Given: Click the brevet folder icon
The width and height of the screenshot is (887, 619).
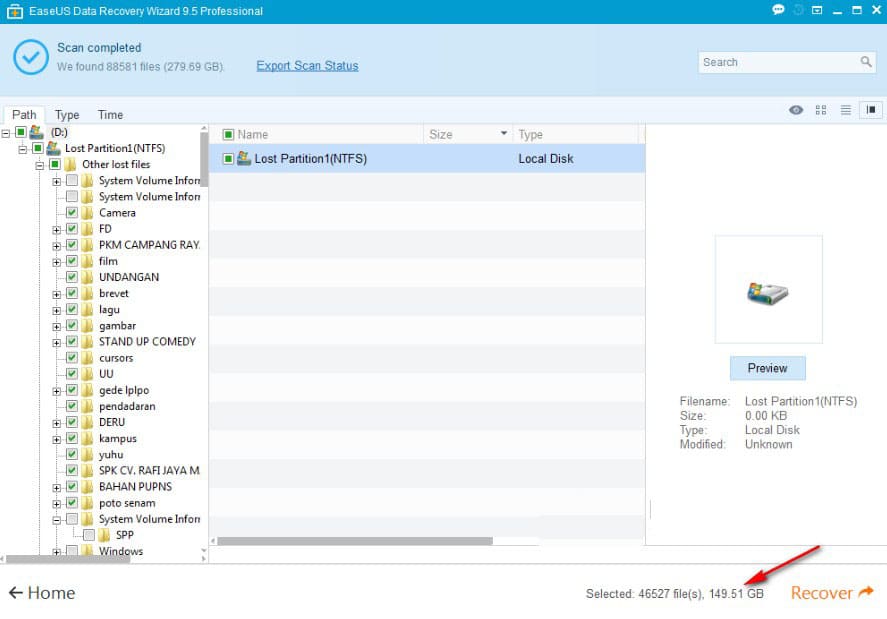Looking at the screenshot, I should click(x=87, y=294).
